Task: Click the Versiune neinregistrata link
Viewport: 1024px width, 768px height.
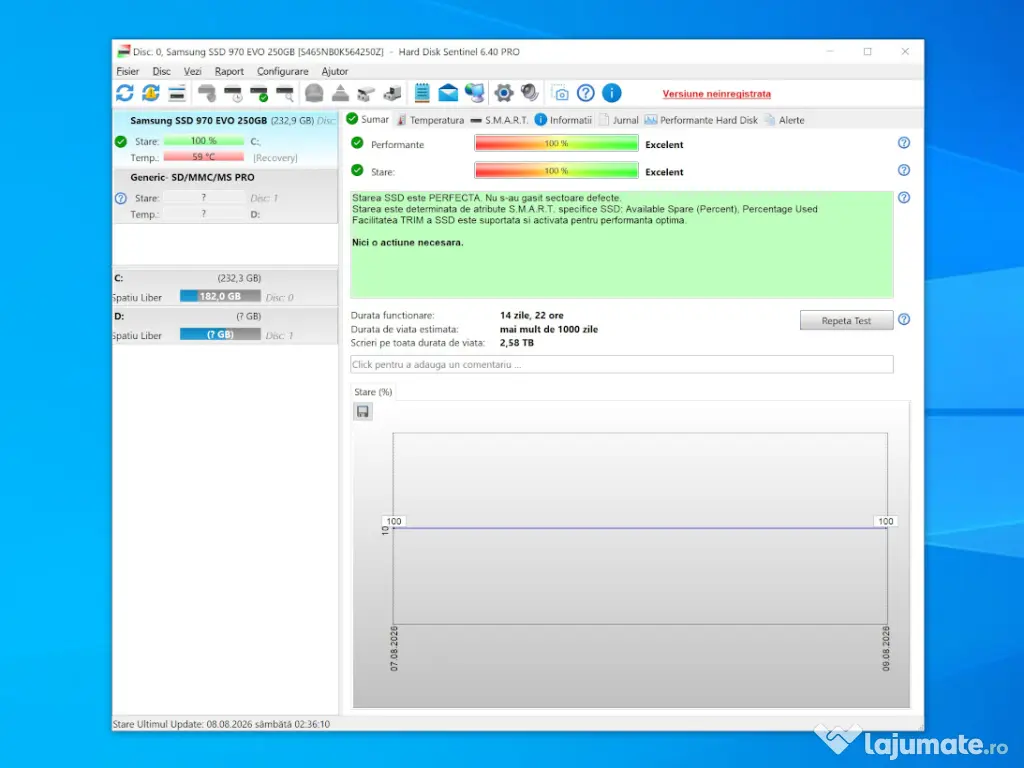Action: pos(716,94)
